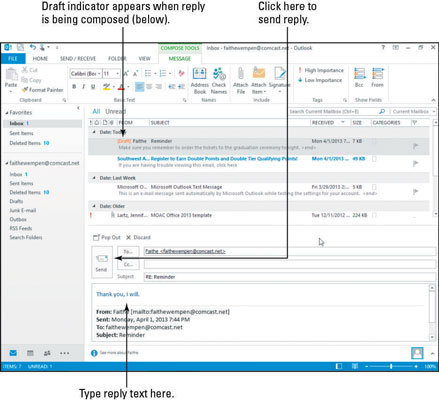439x400 pixels.
Task: Flag the Microsoft Outlook Test Message
Action: tap(415, 192)
